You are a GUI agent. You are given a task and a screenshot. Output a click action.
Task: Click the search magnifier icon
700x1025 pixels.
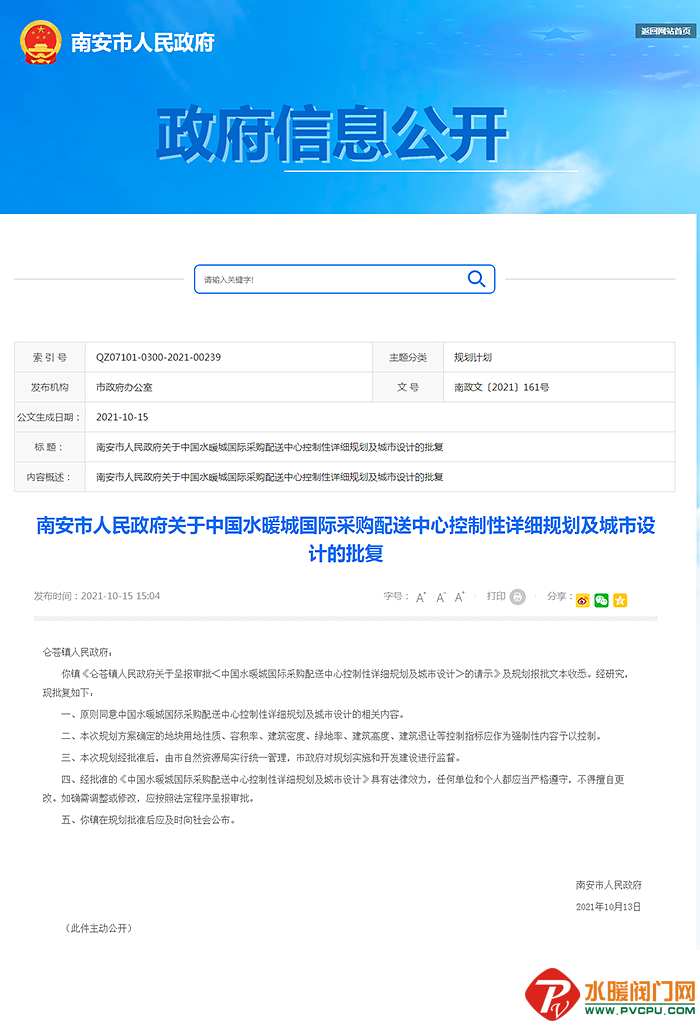tap(476, 279)
